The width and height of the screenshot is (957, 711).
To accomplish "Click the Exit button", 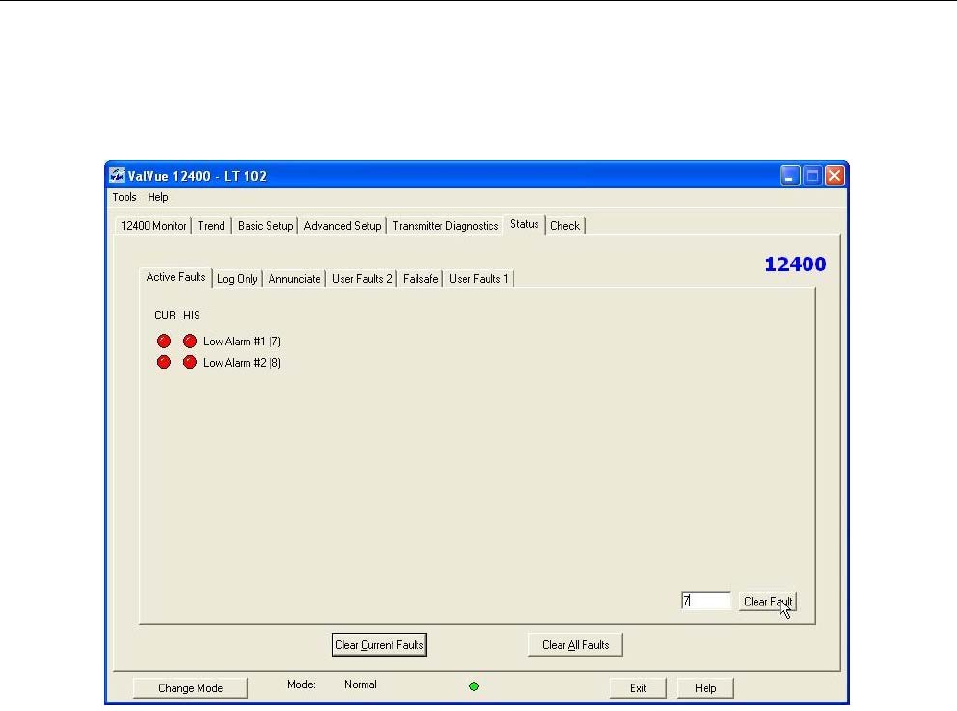I will [x=638, y=688].
